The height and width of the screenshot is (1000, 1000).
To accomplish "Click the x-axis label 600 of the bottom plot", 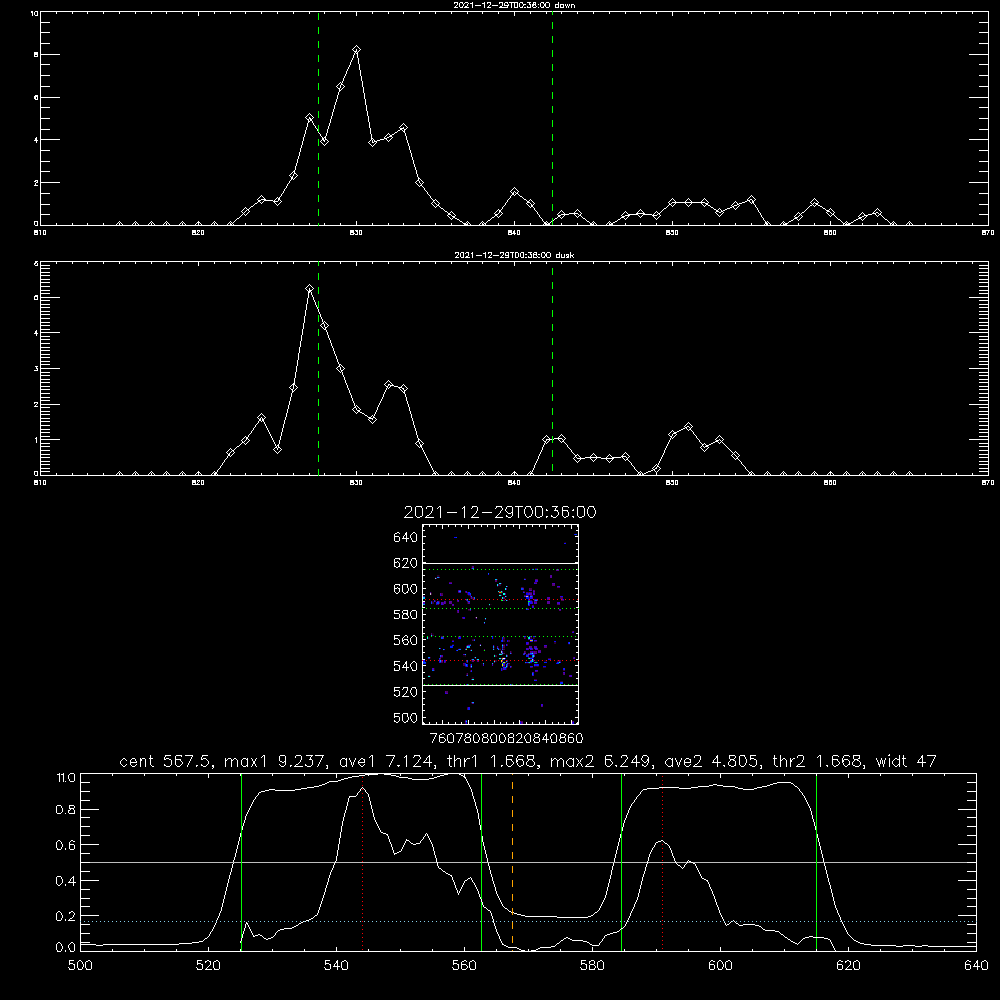I will (x=720, y=966).
